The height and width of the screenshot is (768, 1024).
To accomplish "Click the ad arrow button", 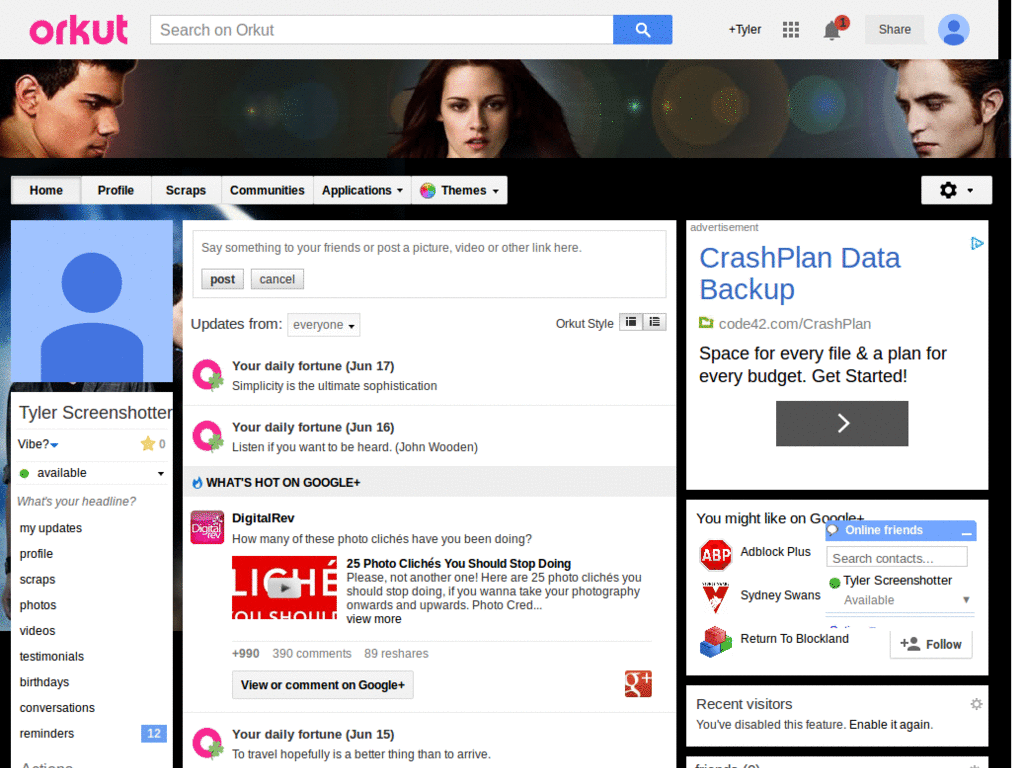I will [842, 423].
